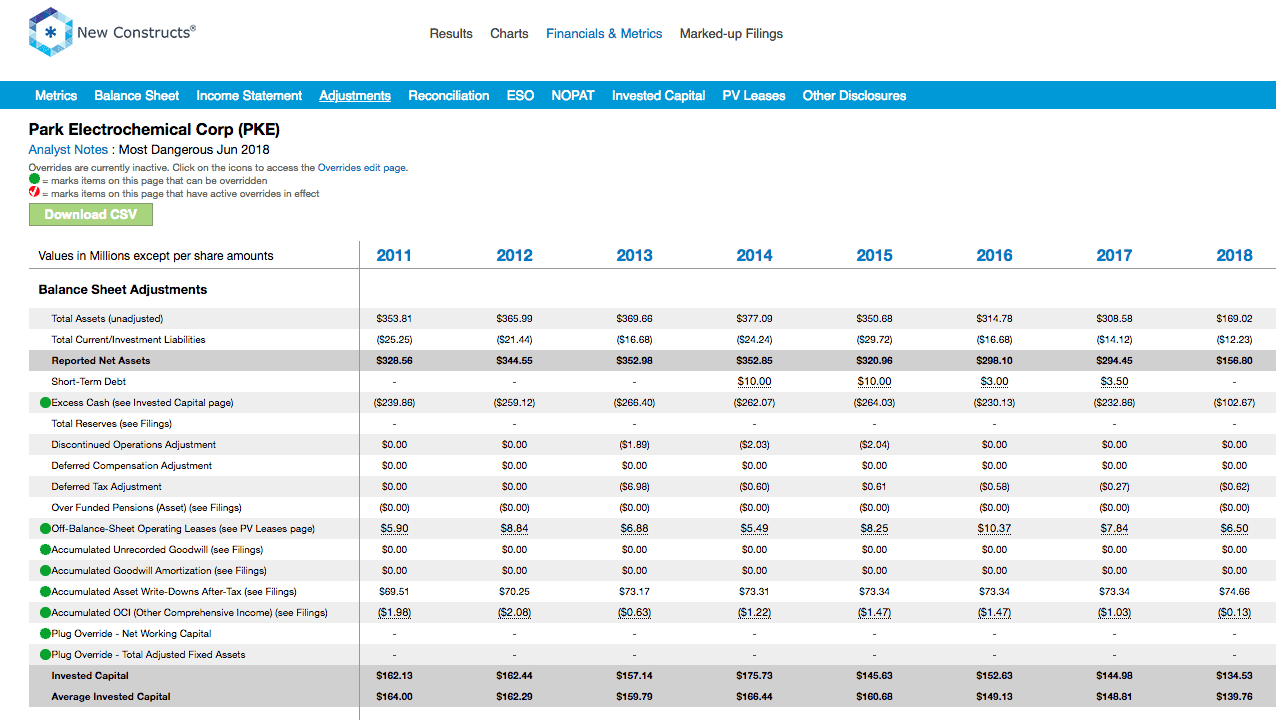
Task: Click the 2011 year column header
Action: 394,255
